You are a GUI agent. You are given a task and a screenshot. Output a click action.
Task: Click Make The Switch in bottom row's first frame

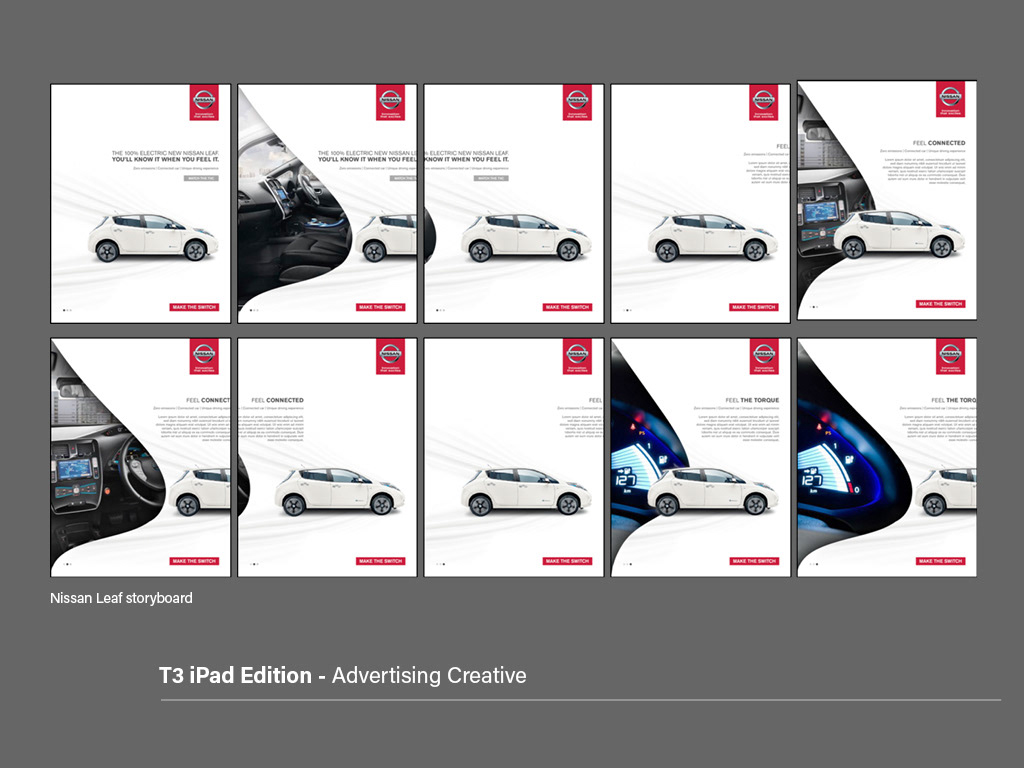pyautogui.click(x=194, y=561)
